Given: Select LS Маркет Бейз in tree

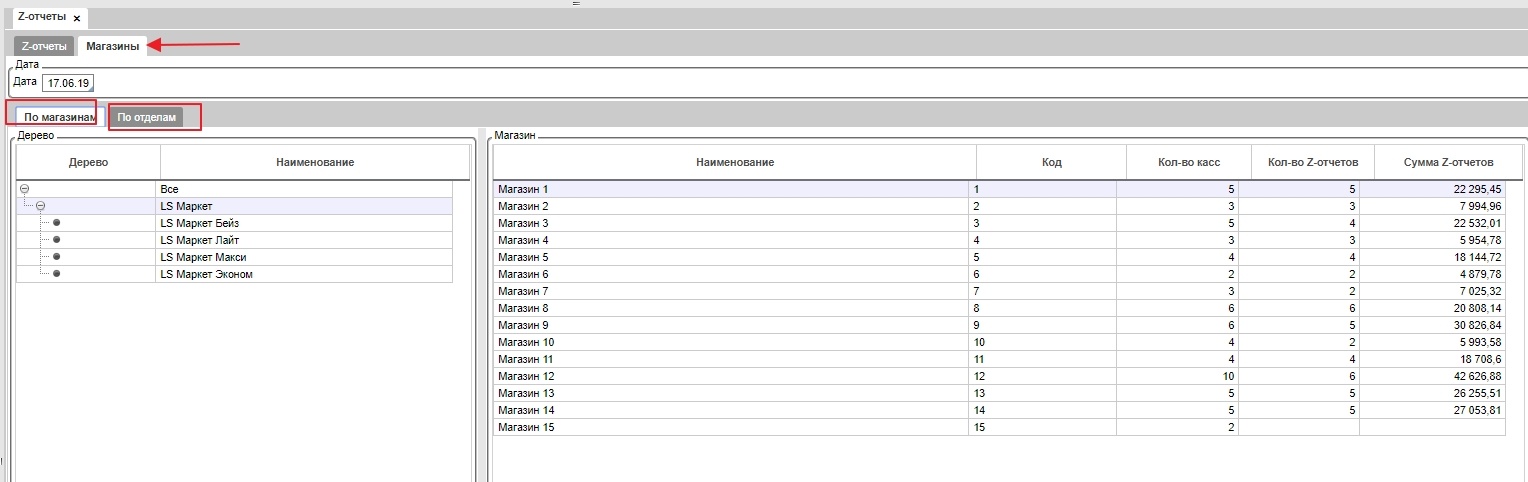Looking at the screenshot, I should tap(199, 223).
